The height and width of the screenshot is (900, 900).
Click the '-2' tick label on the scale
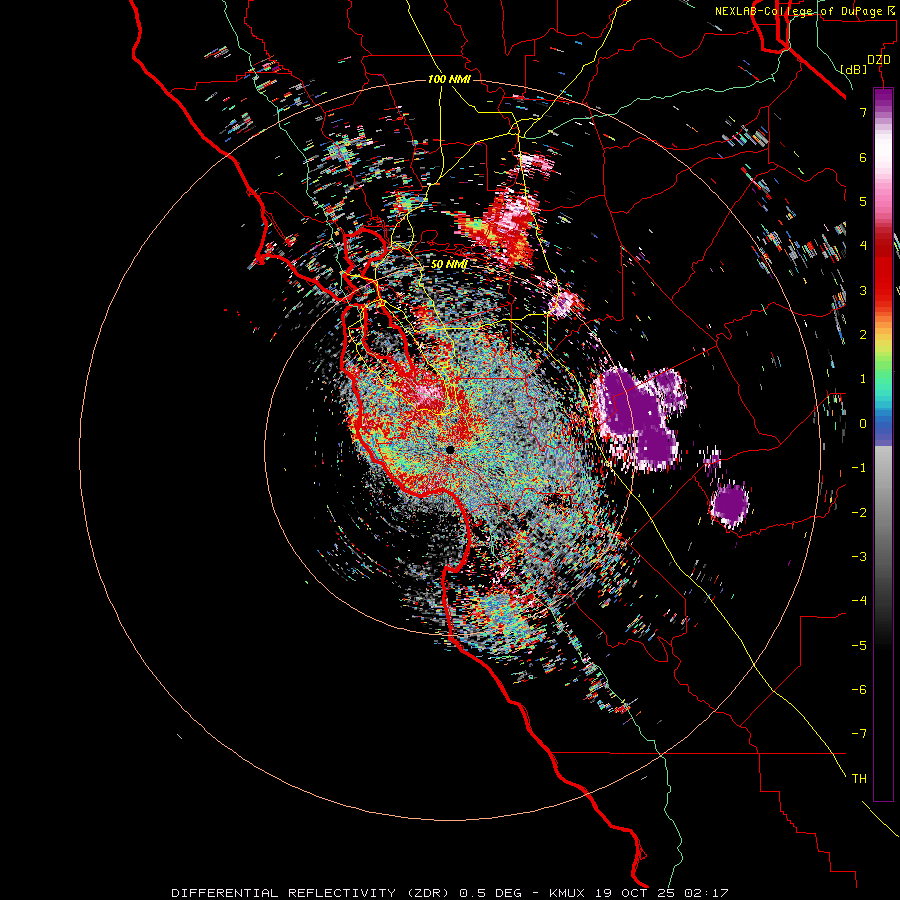point(859,512)
